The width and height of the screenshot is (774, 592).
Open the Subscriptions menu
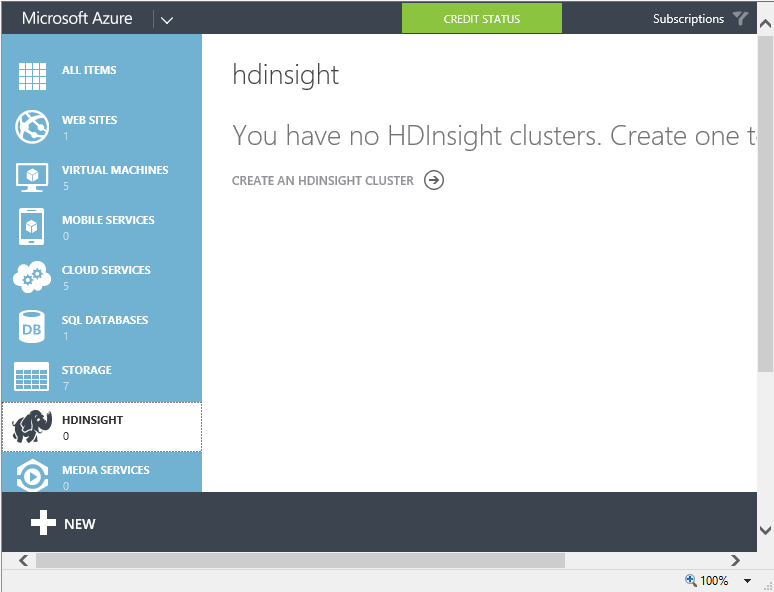tap(688, 19)
